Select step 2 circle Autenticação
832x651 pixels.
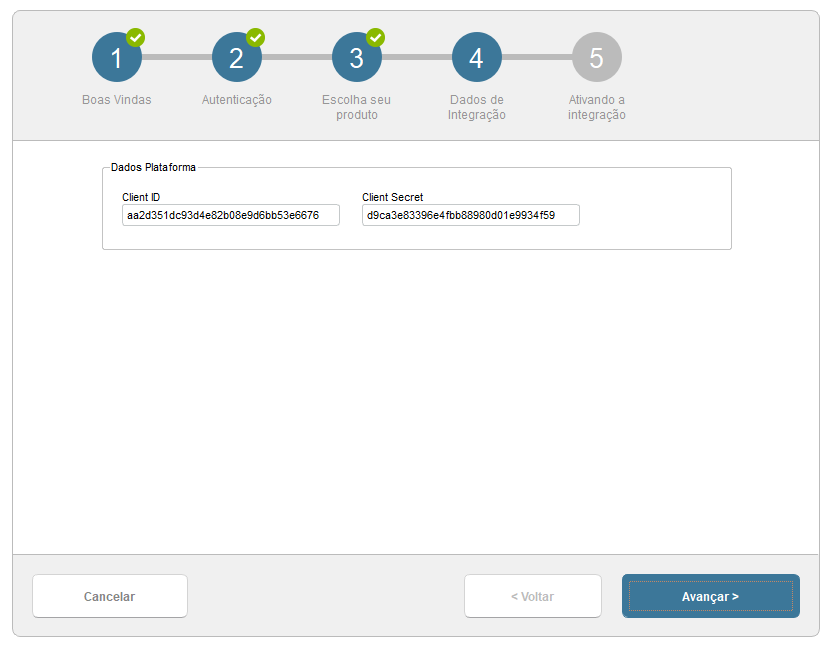point(237,57)
